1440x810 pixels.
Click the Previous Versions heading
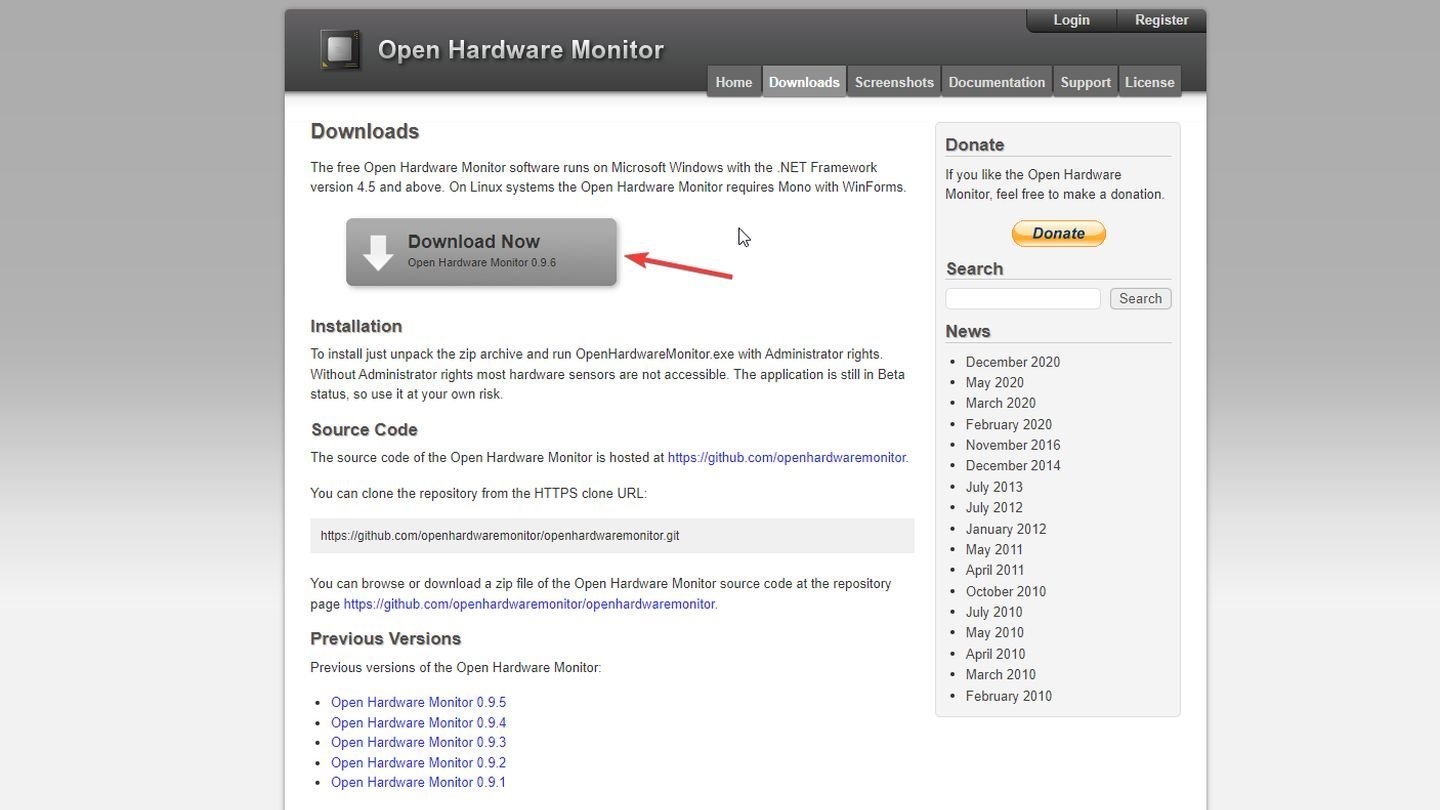pos(385,639)
